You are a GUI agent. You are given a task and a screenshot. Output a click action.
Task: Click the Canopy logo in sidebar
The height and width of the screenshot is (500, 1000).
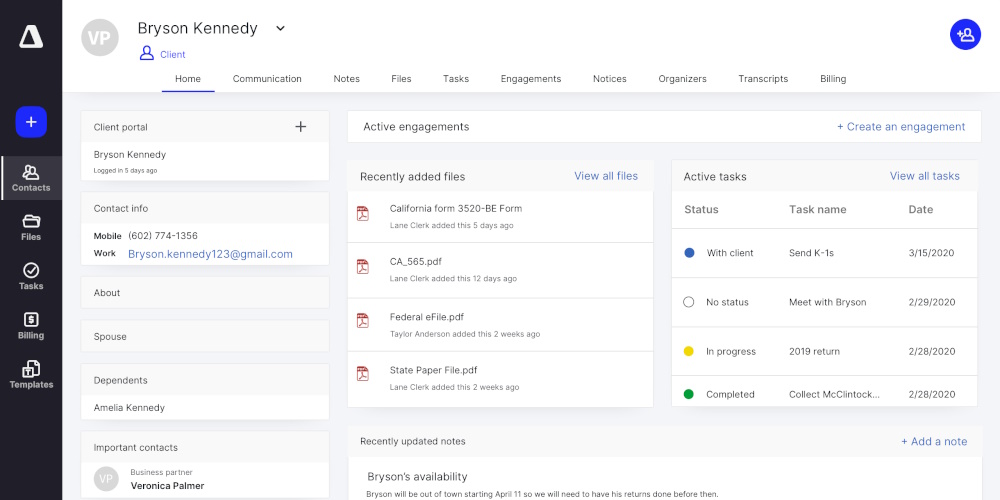pyautogui.click(x=31, y=37)
